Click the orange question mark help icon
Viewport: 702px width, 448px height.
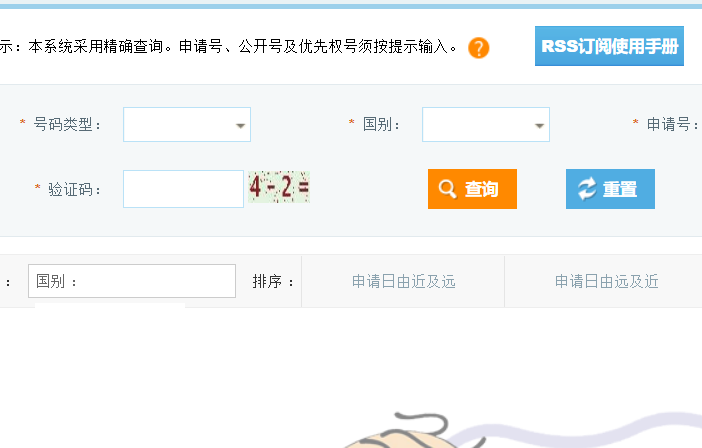(479, 48)
